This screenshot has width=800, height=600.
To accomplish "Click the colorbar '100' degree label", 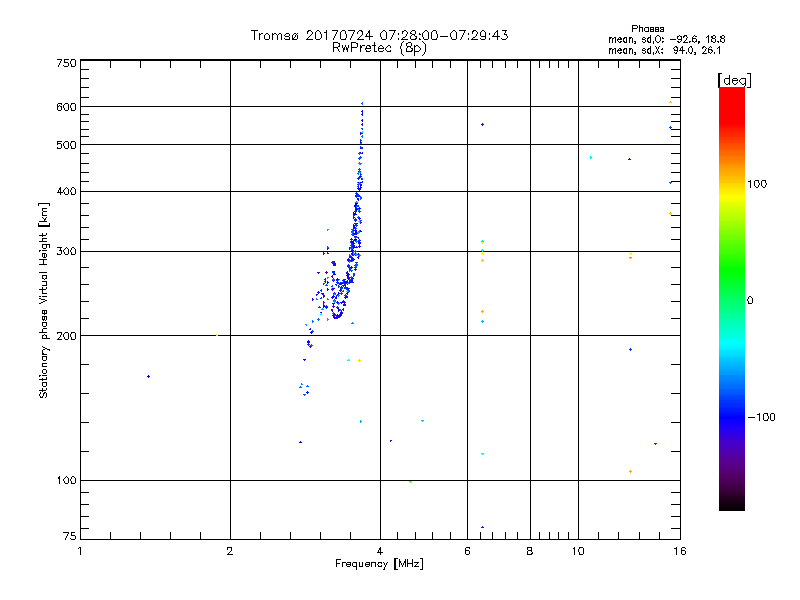I will tap(757, 184).
